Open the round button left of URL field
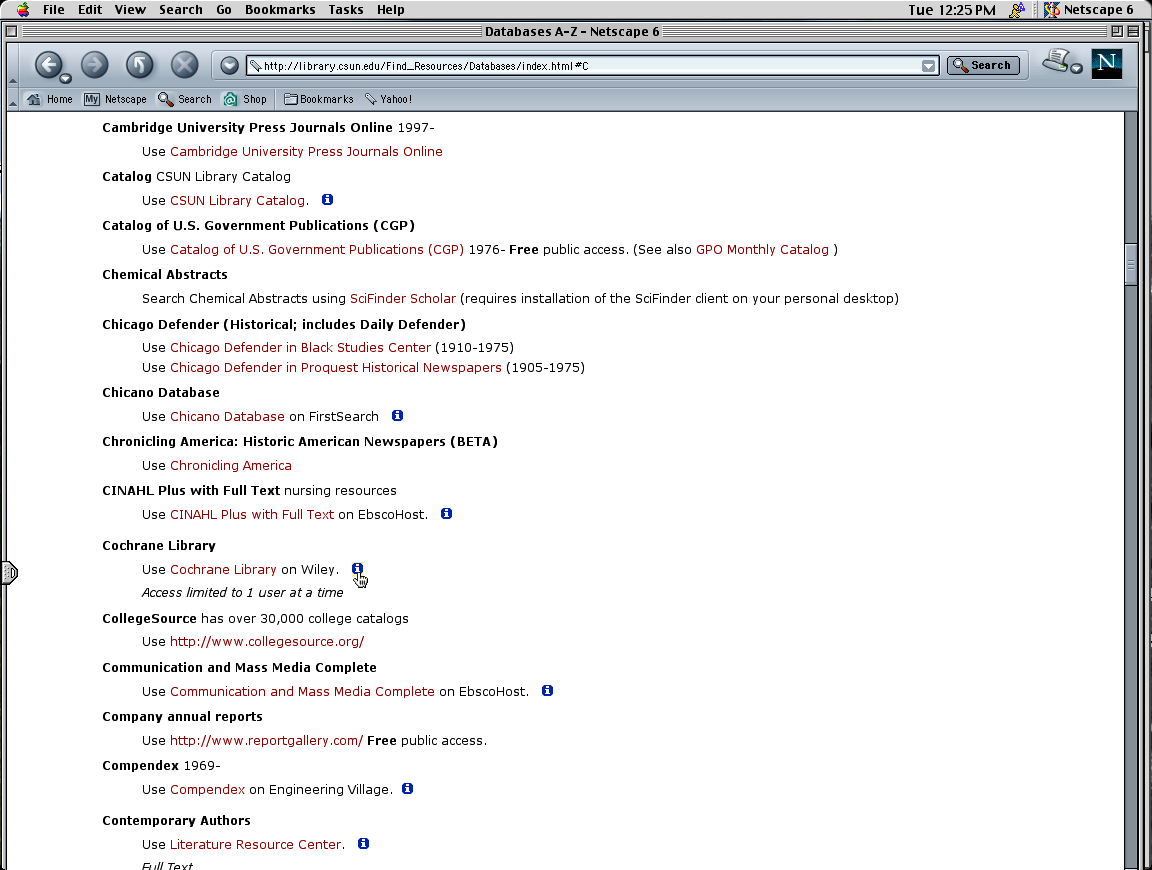This screenshot has height=870, width=1152. point(229,65)
